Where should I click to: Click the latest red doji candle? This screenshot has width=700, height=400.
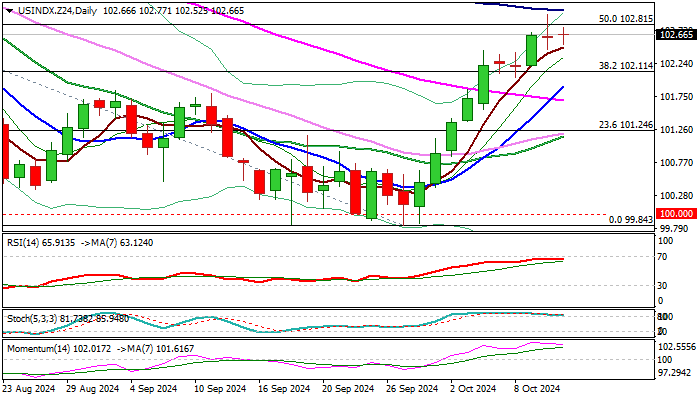(x=564, y=35)
